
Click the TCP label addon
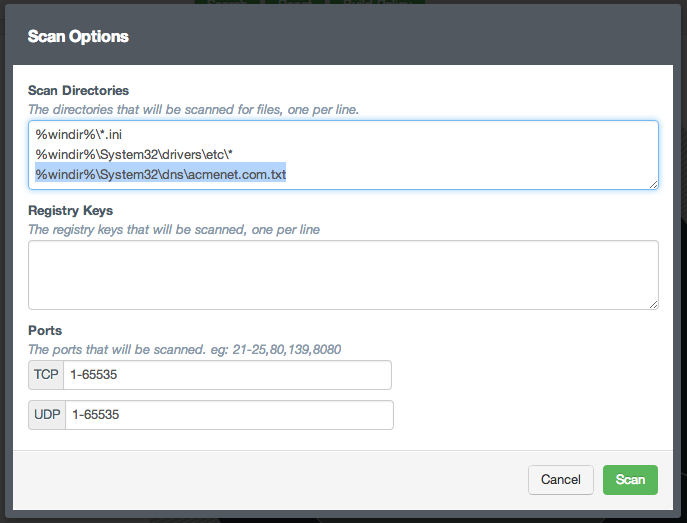pos(47,375)
